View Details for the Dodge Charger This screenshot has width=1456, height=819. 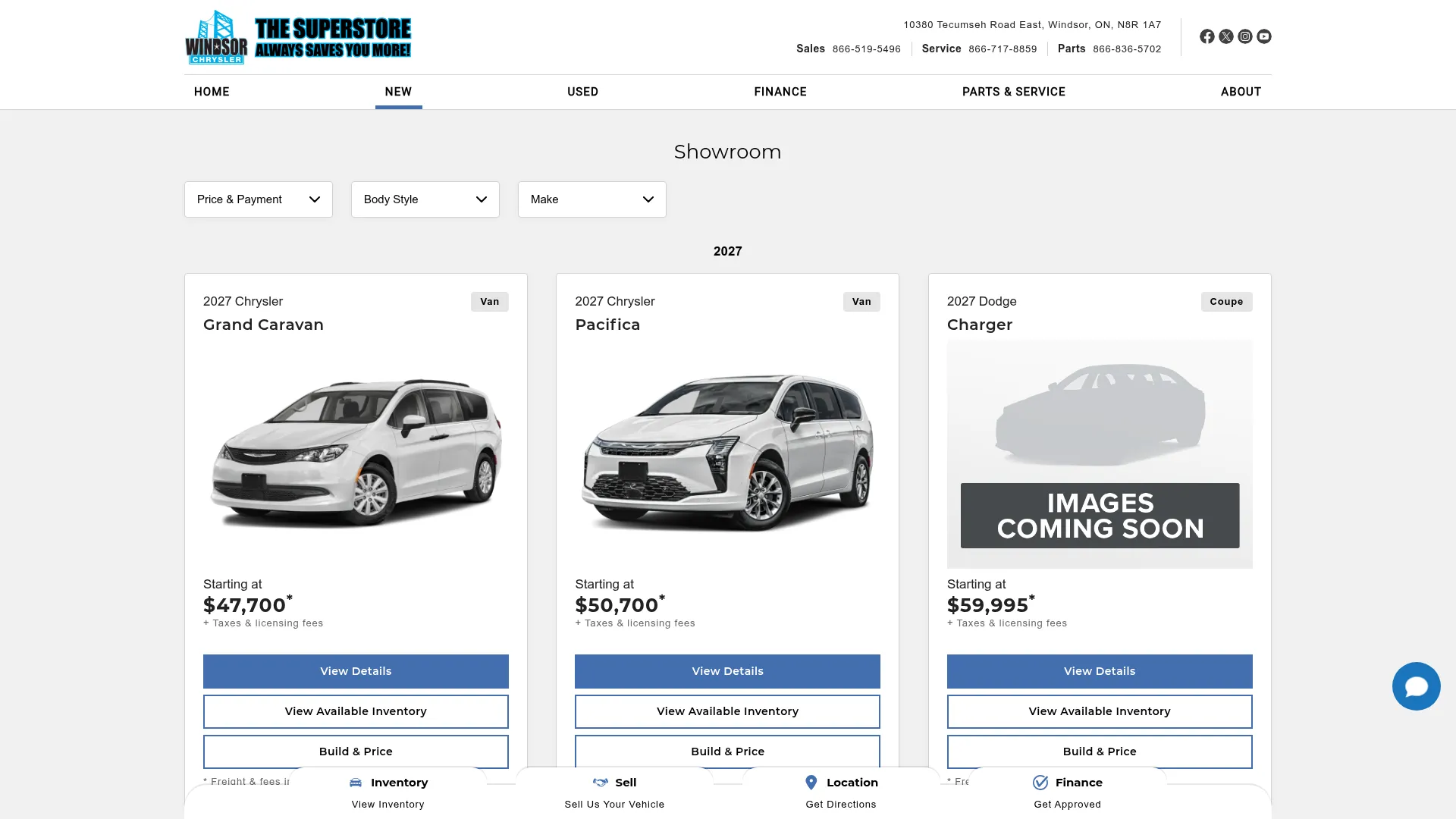(1100, 671)
